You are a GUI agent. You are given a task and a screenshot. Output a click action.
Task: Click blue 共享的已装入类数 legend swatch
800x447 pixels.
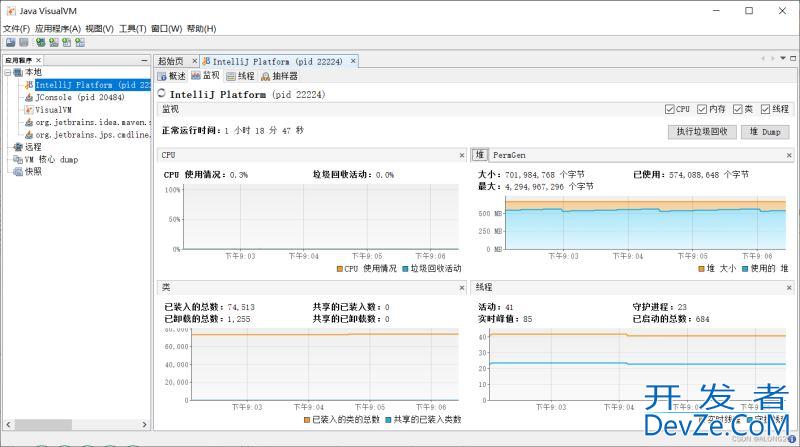388,419
